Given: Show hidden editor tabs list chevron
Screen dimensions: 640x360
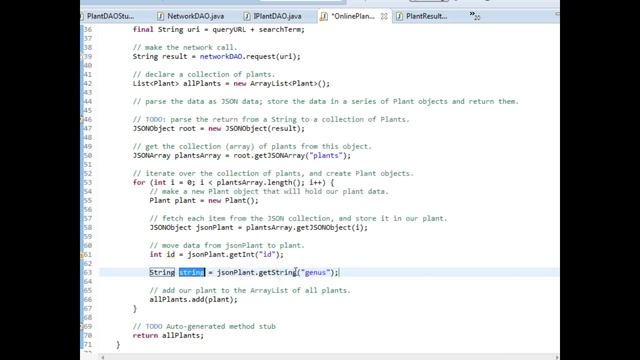Looking at the screenshot, I should [x=474, y=16].
